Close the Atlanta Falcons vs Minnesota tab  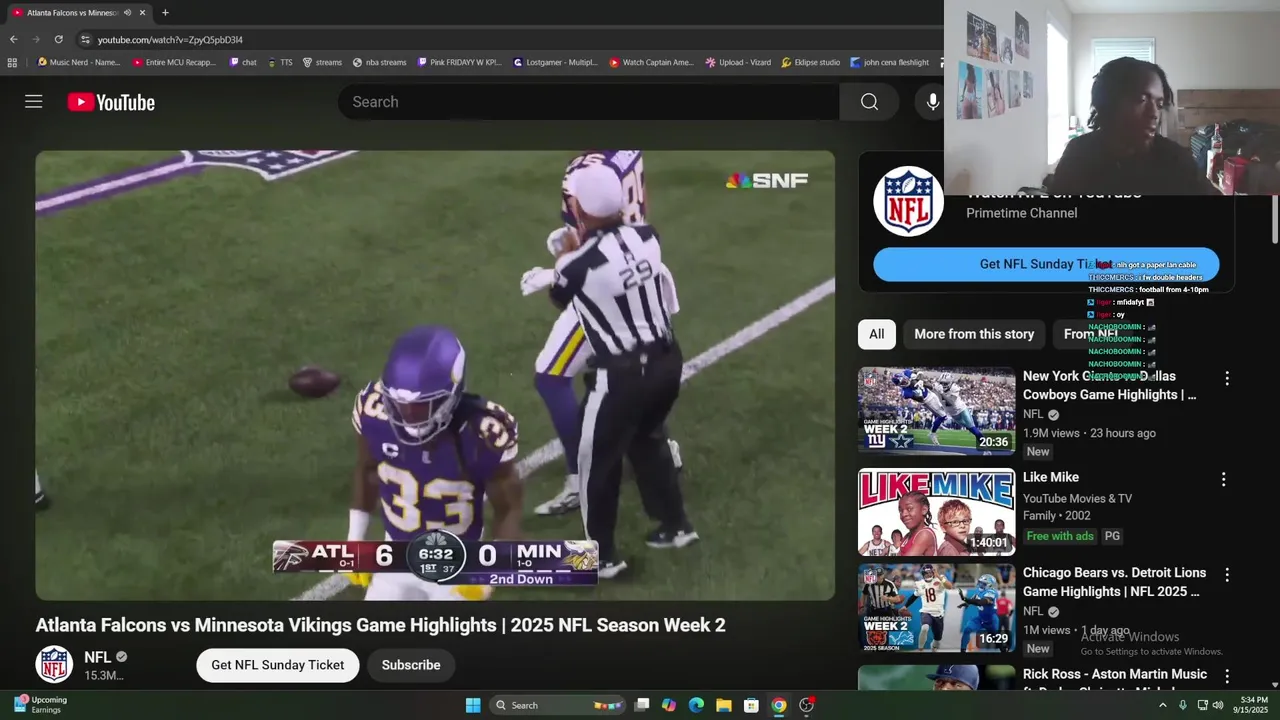(x=142, y=13)
